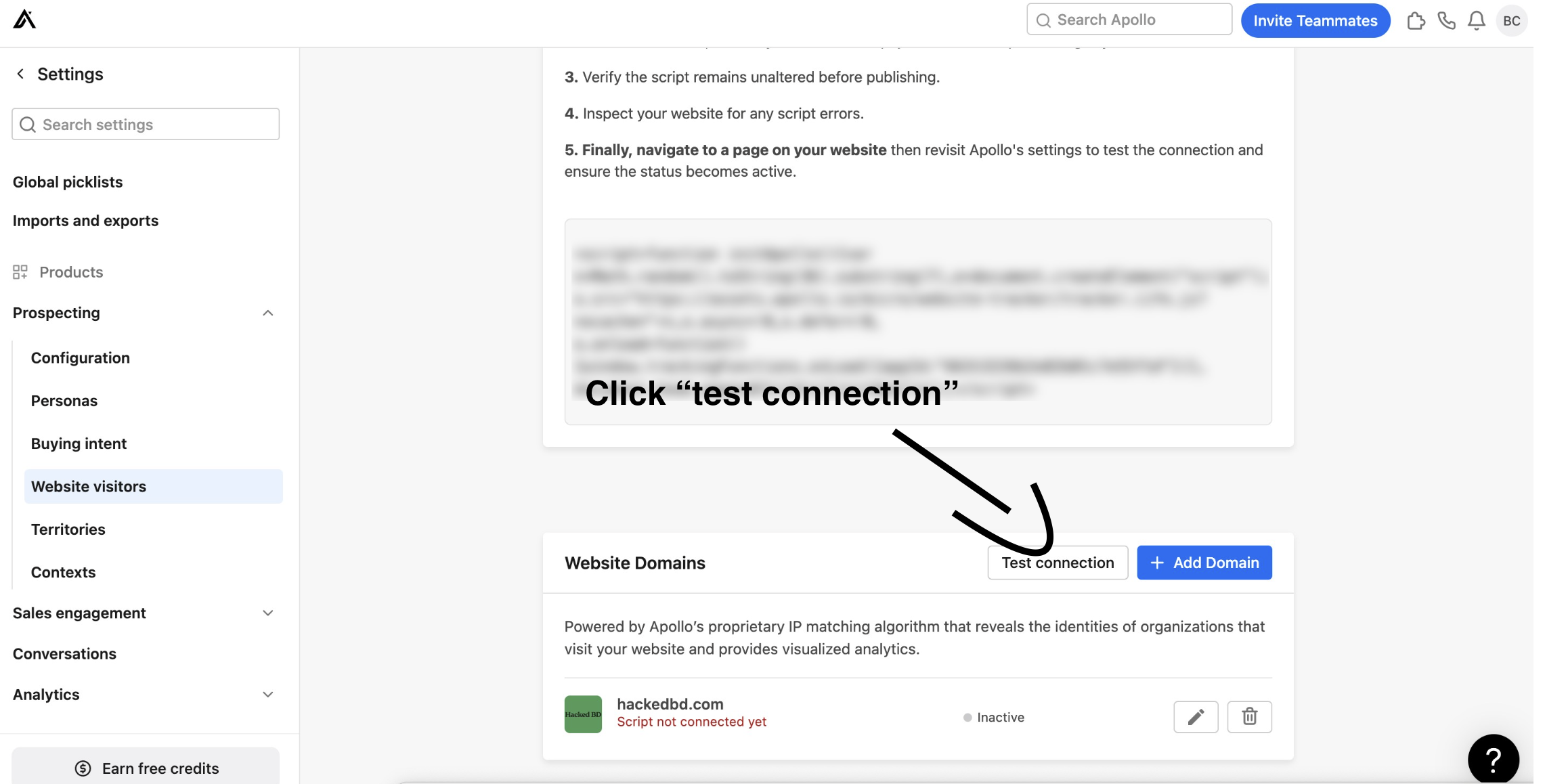
Task: Go back using Settings back arrow
Action: coord(20,74)
